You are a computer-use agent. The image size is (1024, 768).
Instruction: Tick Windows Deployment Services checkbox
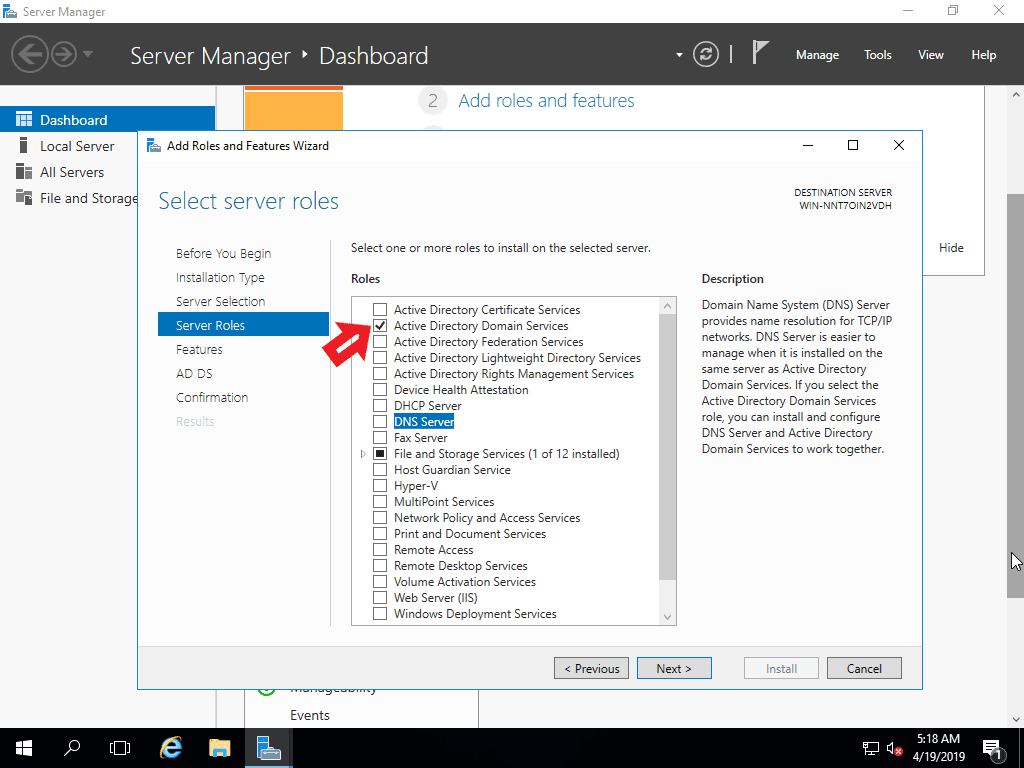pyautogui.click(x=380, y=613)
